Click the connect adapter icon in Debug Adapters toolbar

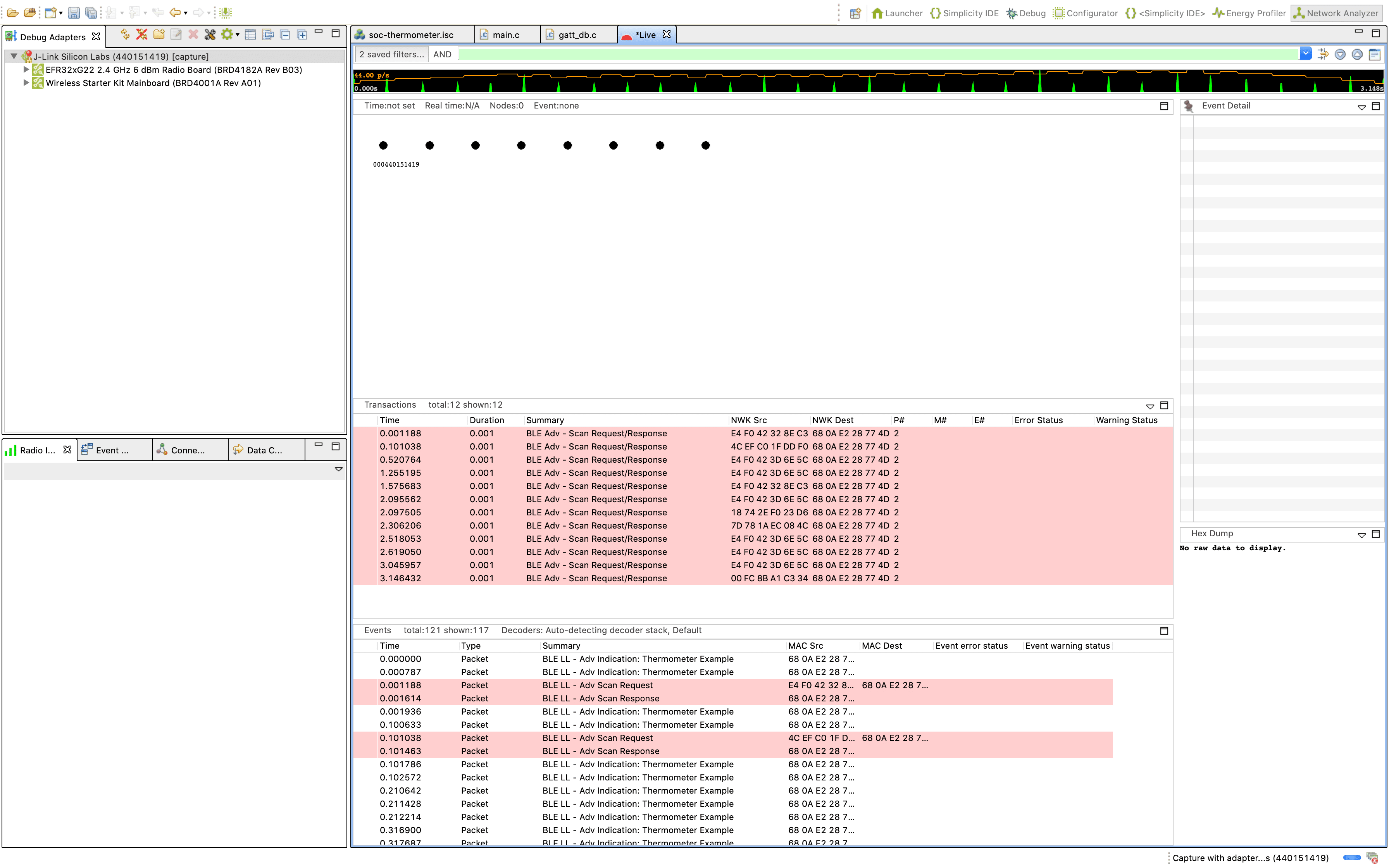124,34
